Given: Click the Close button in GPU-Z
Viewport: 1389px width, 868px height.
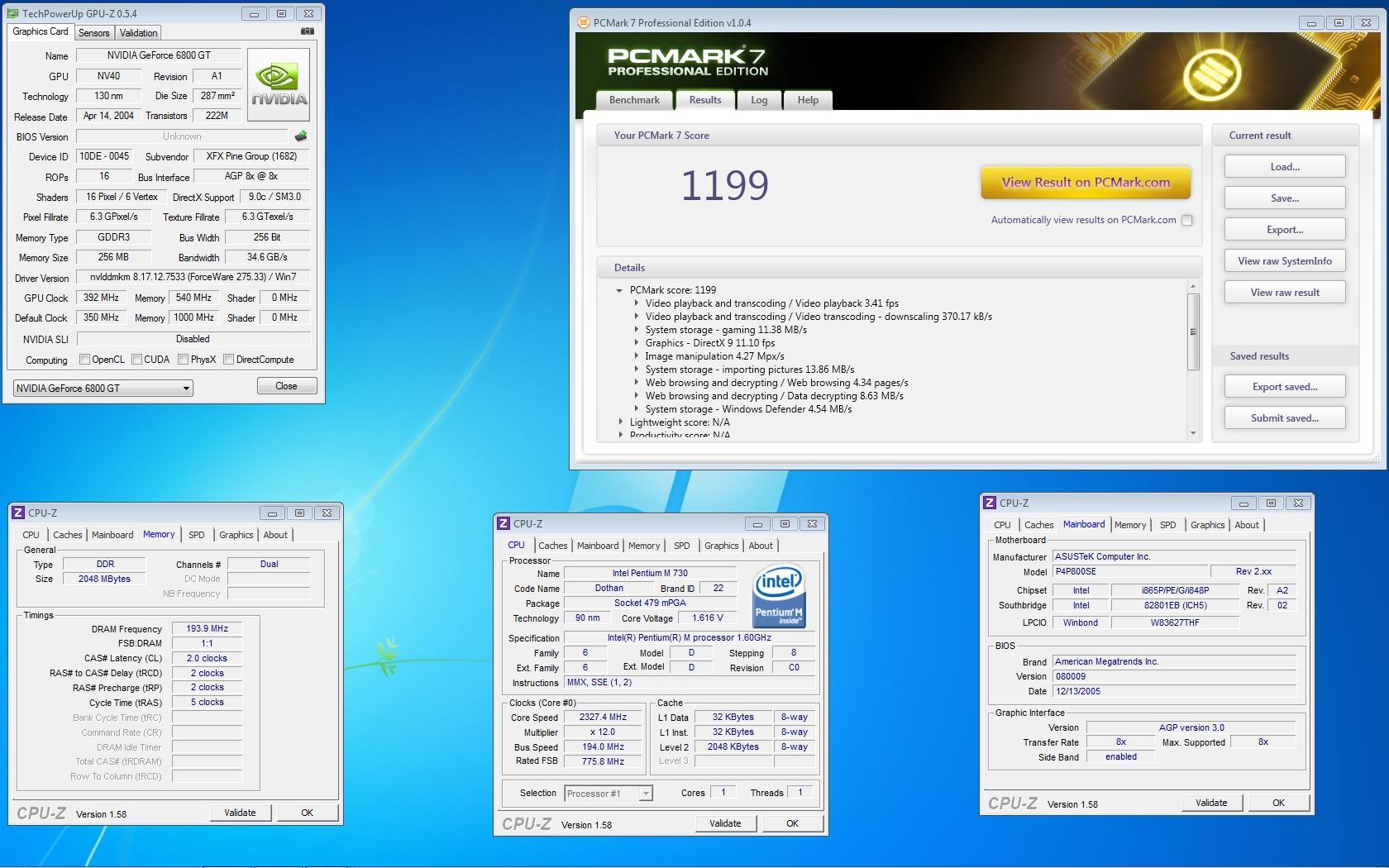Looking at the screenshot, I should [286, 386].
